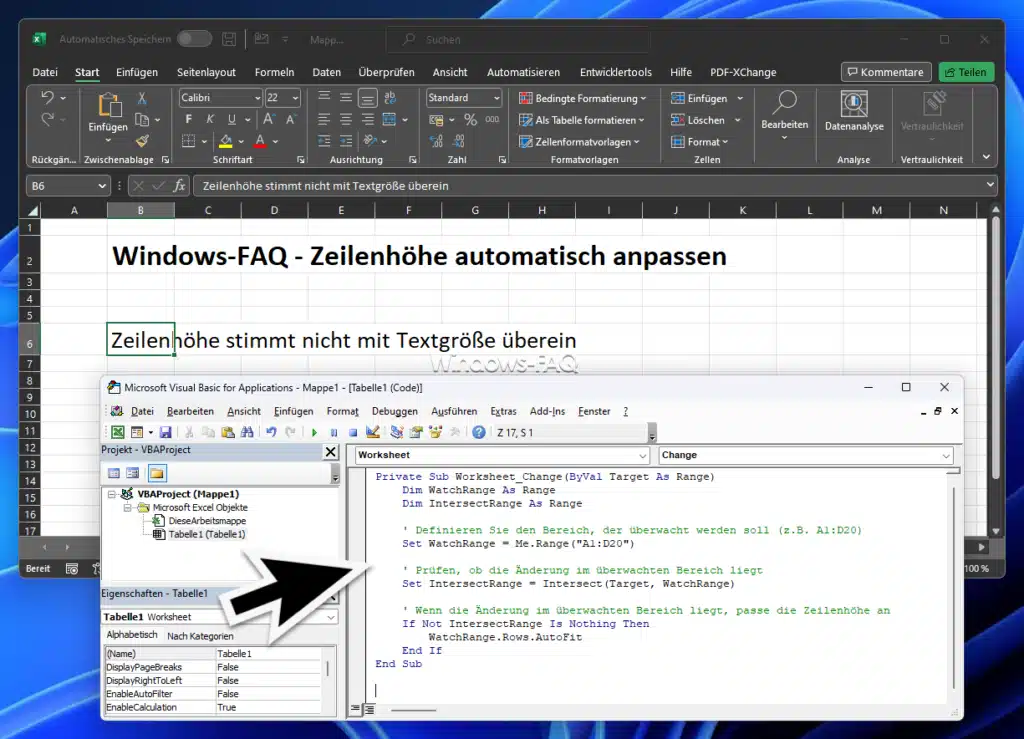Viewport: 1024px width, 739px height.
Task: Toggle bold F in Excel ribbon
Action: pyautogui.click(x=189, y=119)
